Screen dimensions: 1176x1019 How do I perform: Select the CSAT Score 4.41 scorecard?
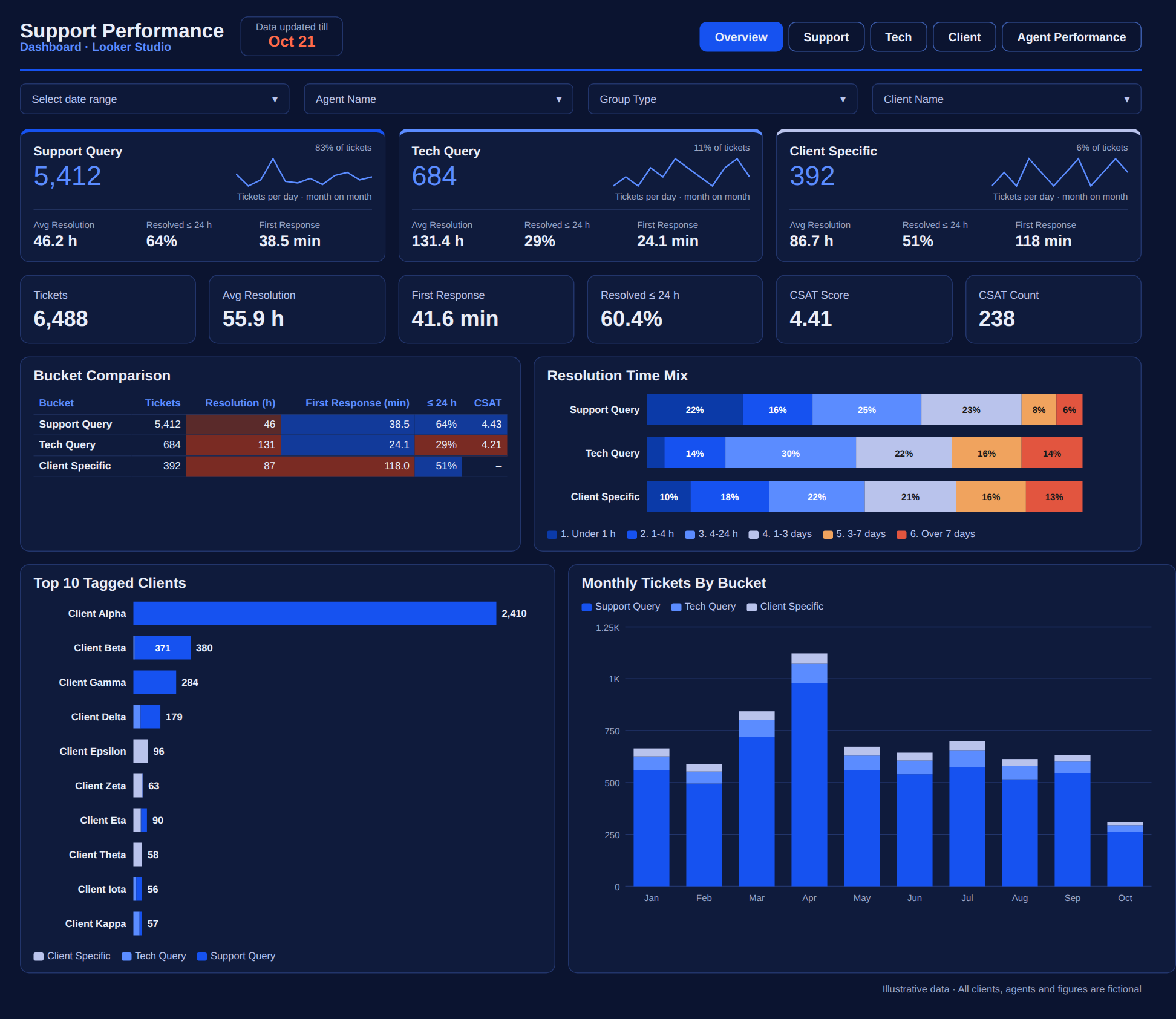(864, 310)
